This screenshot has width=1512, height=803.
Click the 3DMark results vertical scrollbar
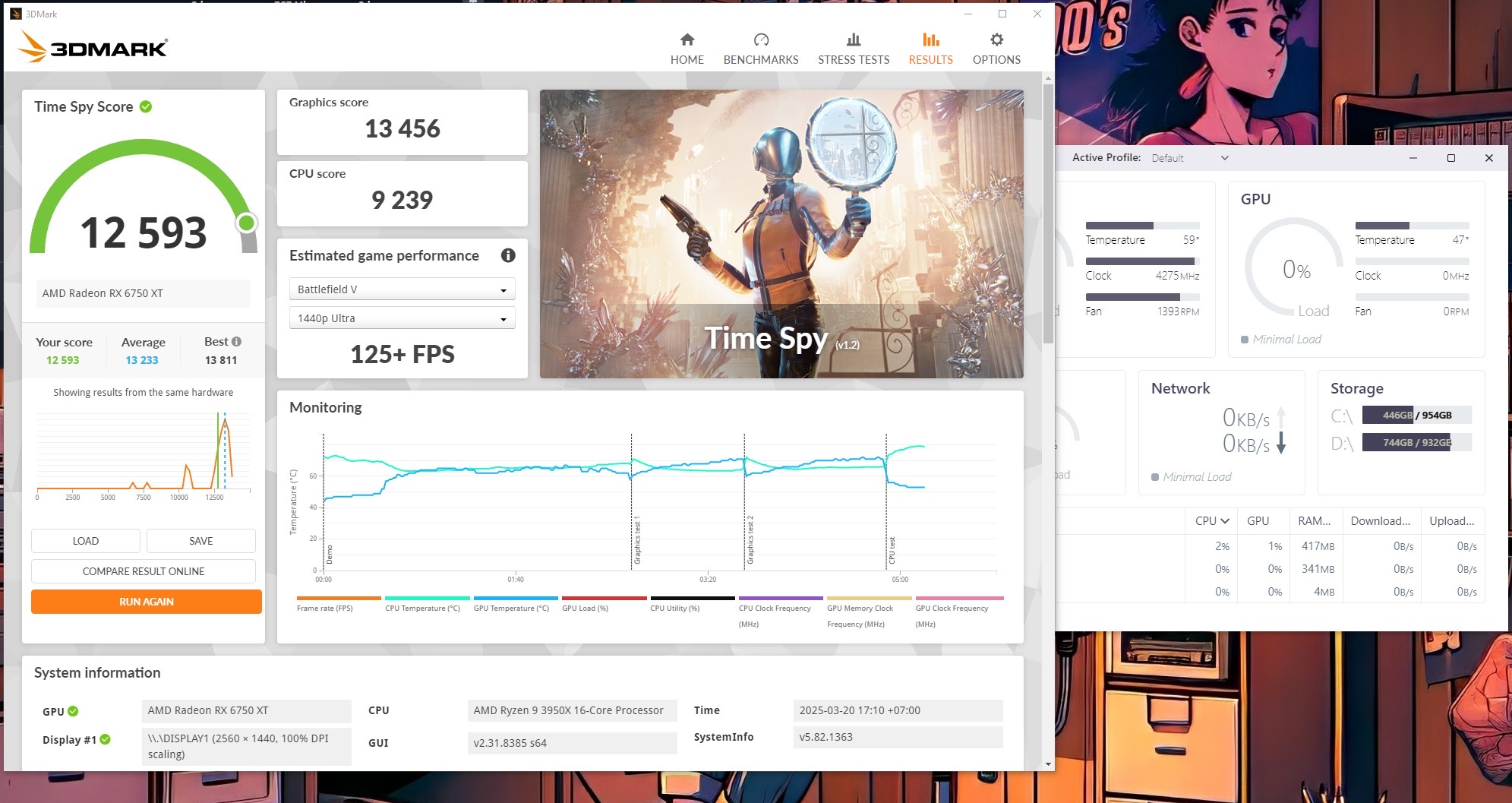tap(1048, 213)
